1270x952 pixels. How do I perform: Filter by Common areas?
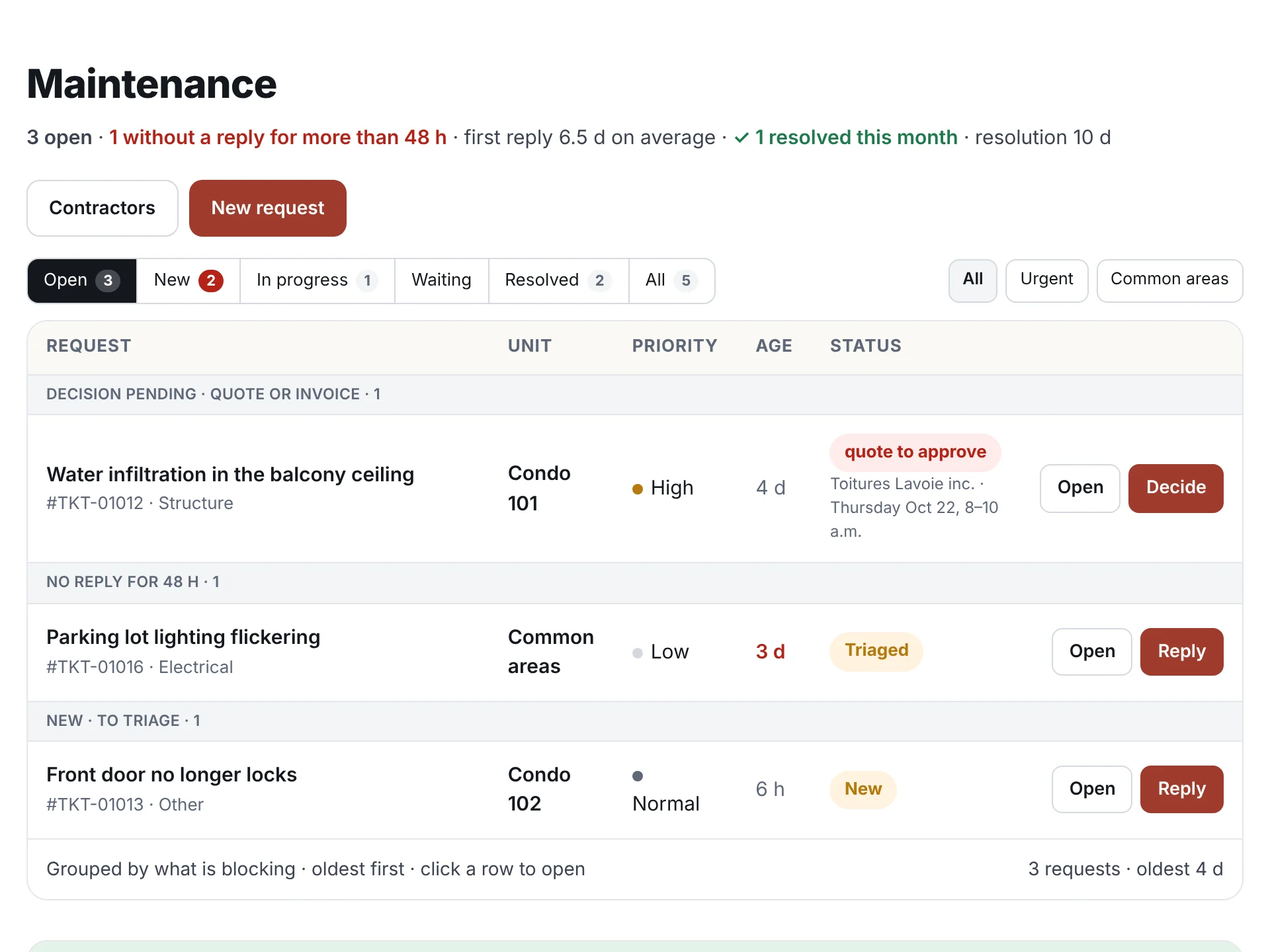click(x=1169, y=280)
